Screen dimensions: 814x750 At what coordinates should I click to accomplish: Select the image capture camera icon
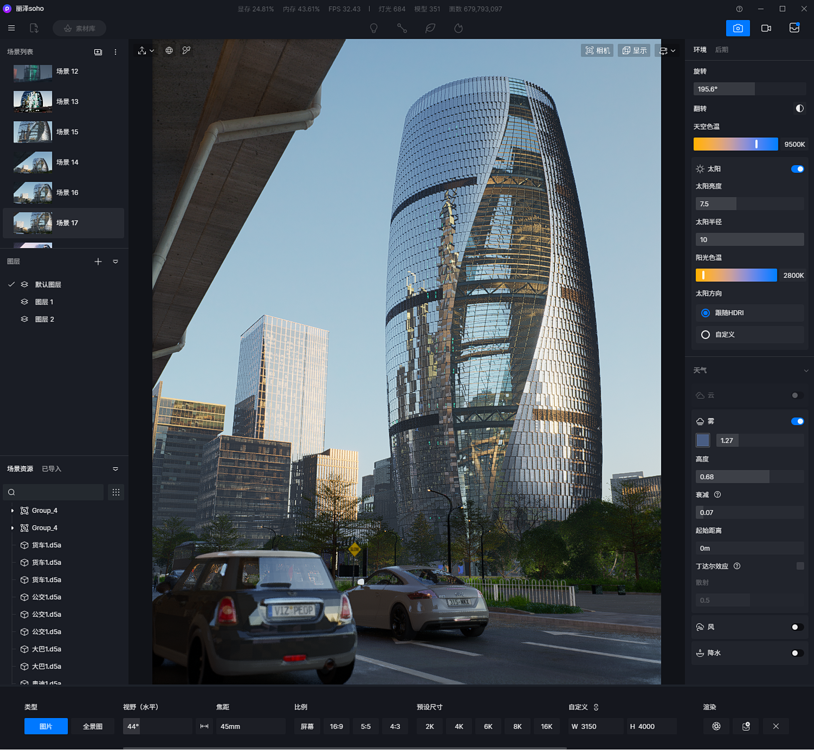point(737,28)
